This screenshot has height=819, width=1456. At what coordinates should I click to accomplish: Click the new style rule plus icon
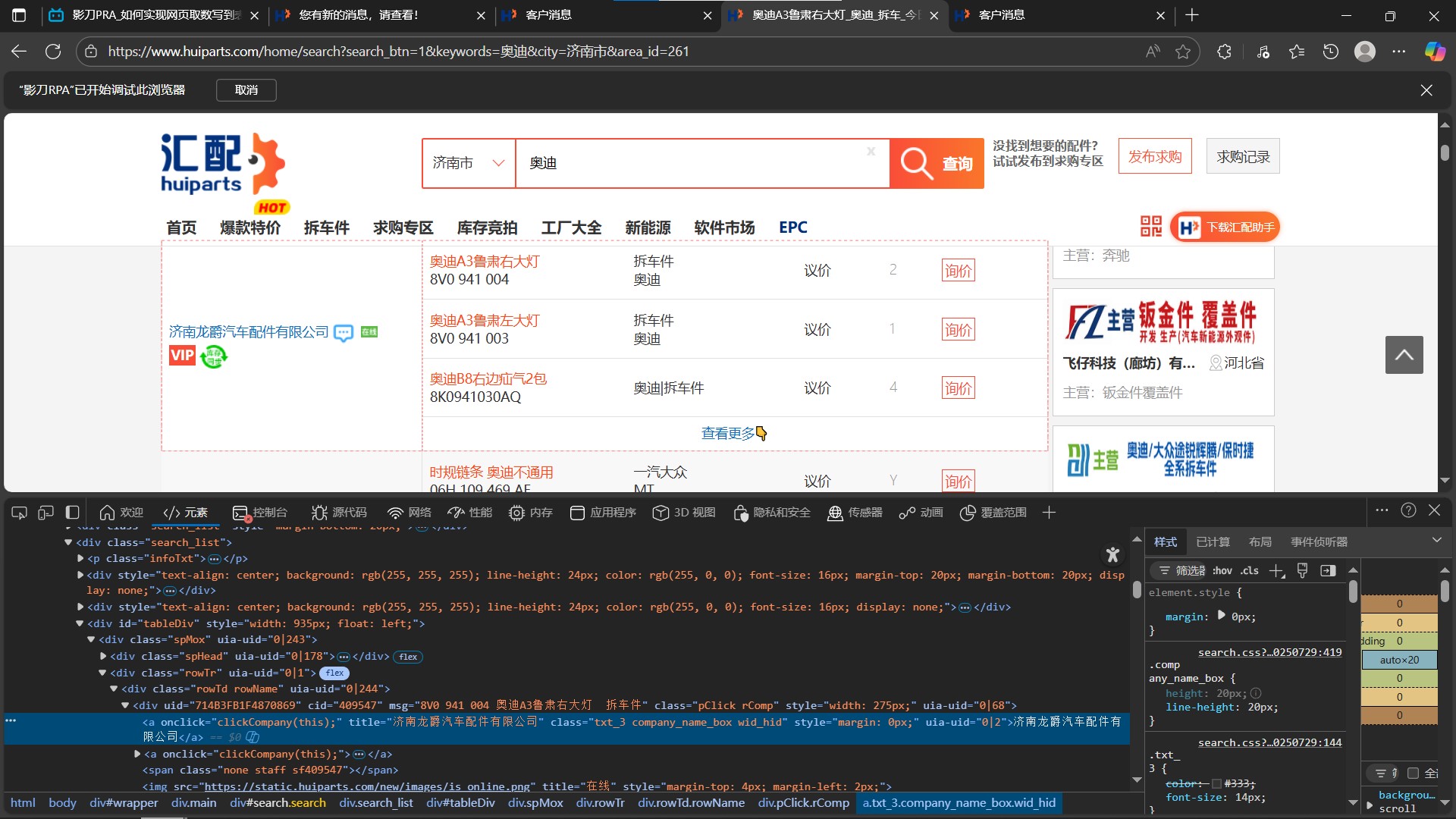point(1276,571)
